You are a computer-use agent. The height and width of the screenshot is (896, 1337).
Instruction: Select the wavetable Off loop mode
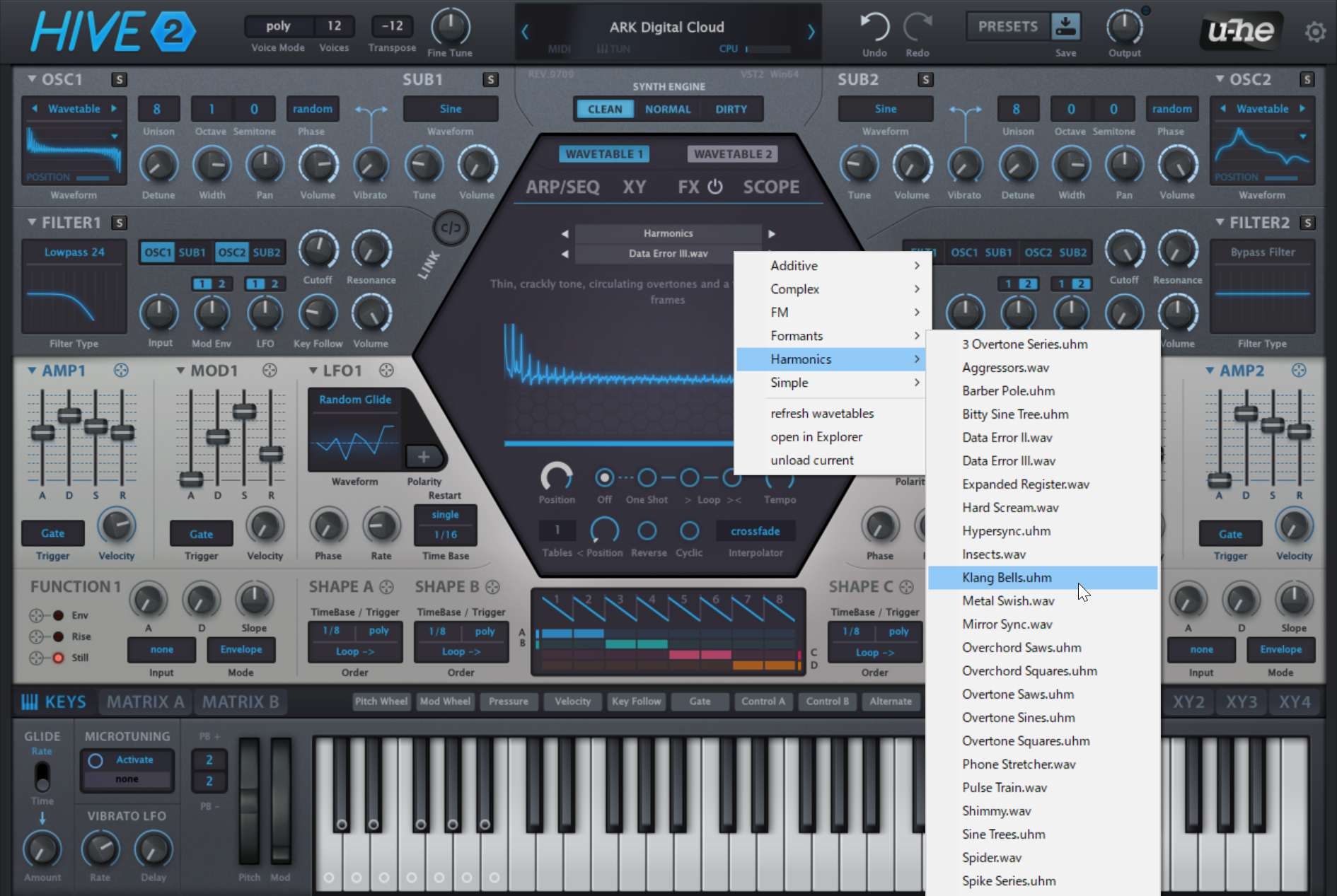click(x=604, y=478)
